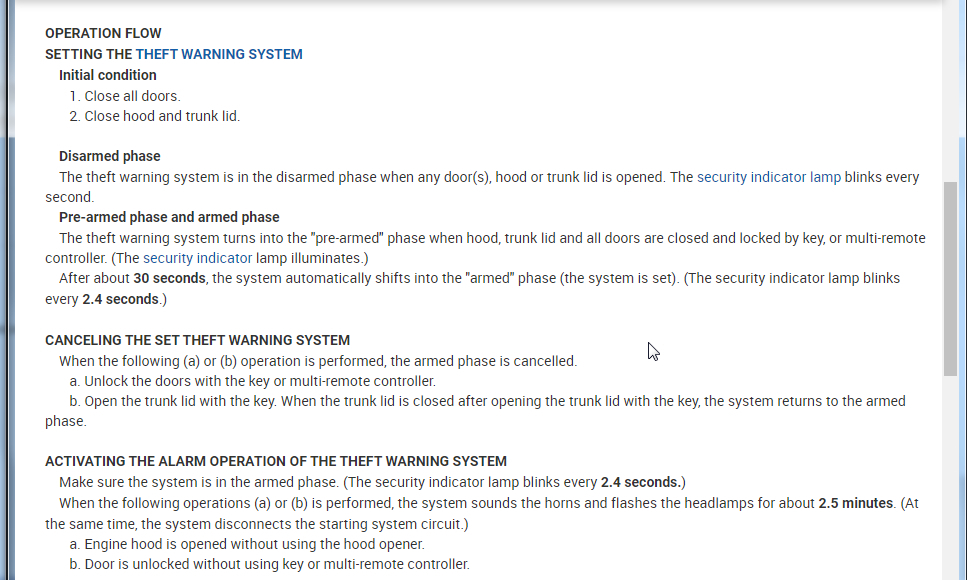Click item "a. Engine hood is opened"

247,544
